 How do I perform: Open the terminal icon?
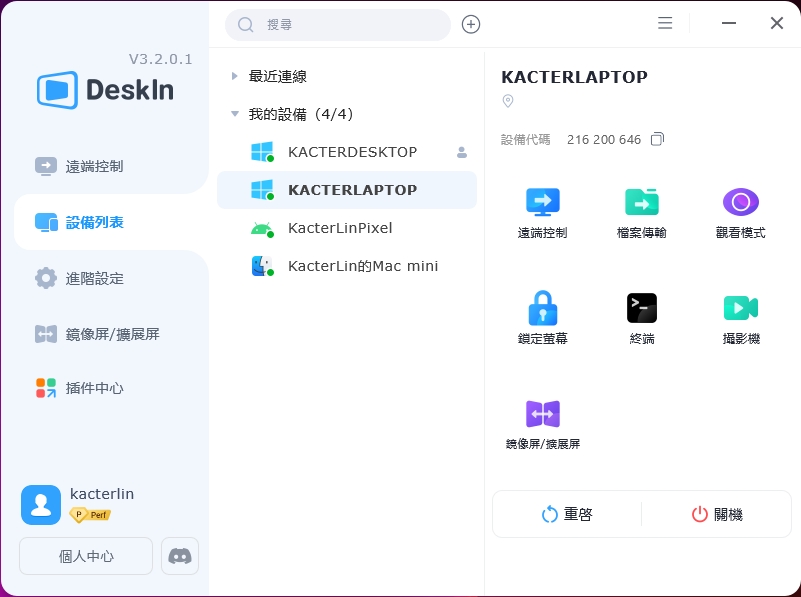641,308
